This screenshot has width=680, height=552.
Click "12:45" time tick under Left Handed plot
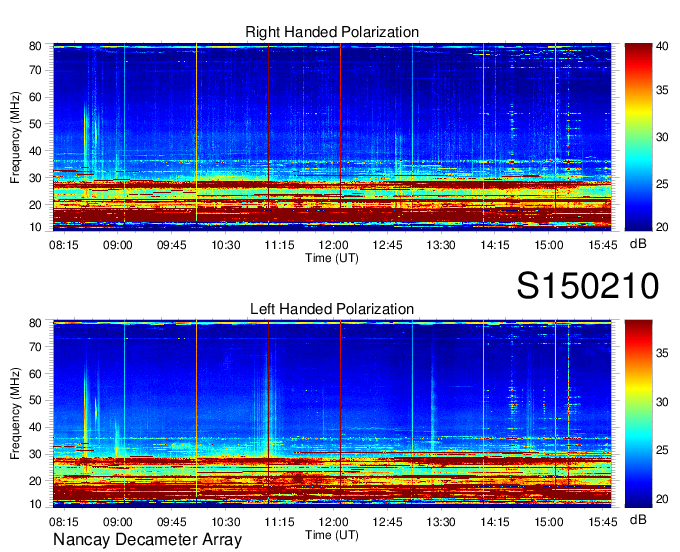tap(387, 522)
